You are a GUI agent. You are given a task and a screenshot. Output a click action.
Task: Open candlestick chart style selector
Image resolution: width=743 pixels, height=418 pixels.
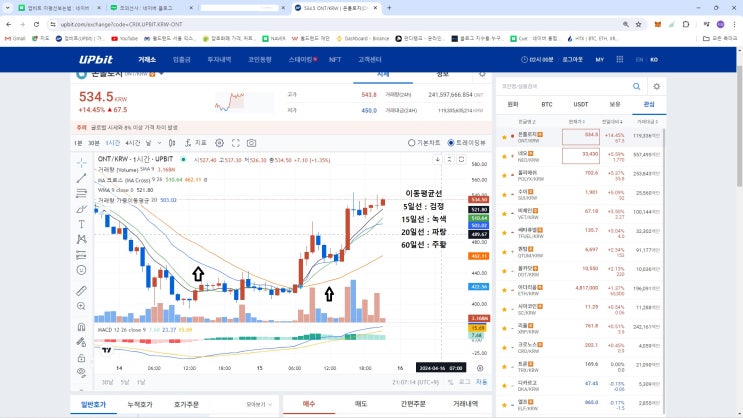coord(172,143)
